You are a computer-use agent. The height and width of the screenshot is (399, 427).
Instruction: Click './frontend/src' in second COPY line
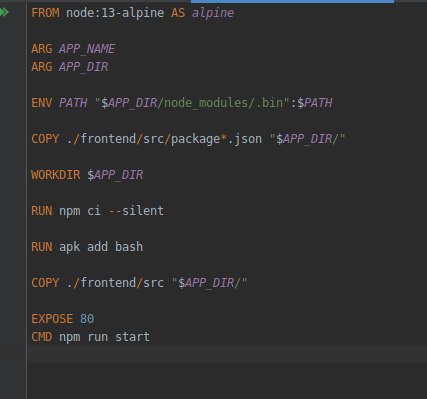(115, 283)
